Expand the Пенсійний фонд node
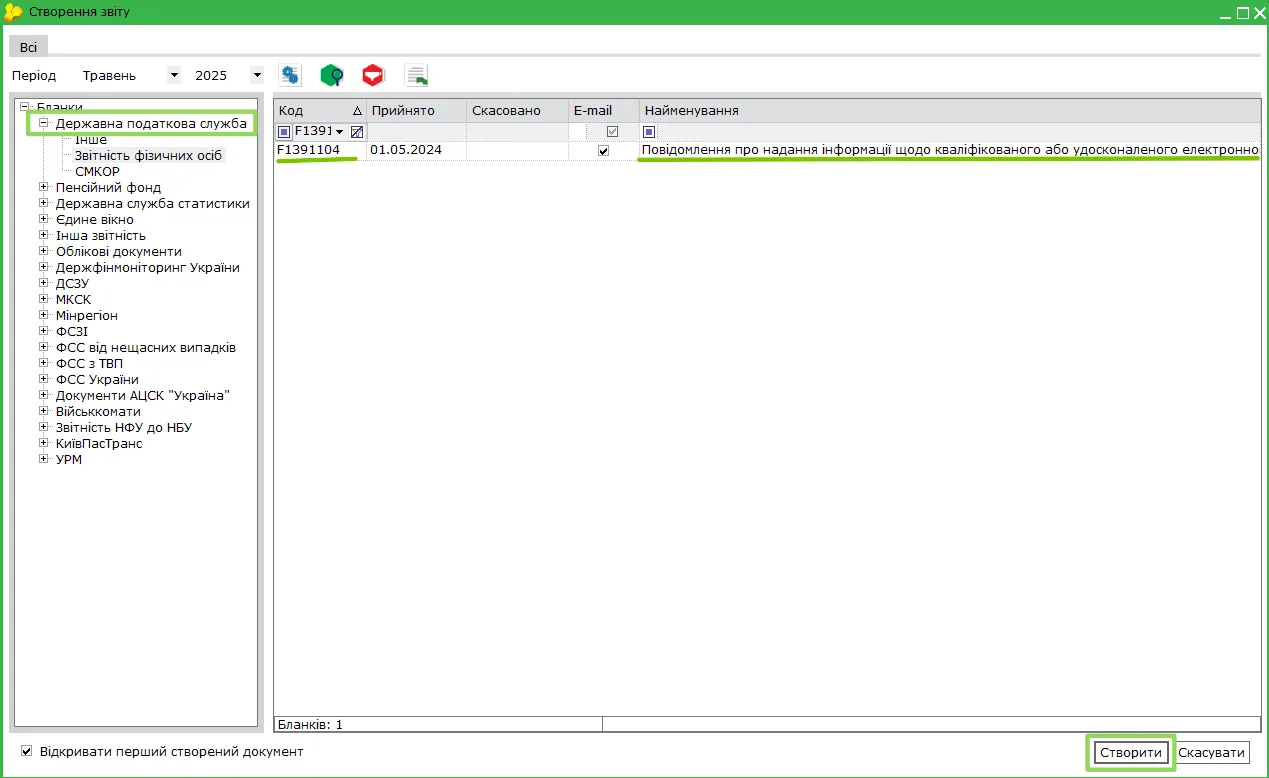The image size is (1269, 778). (44, 187)
